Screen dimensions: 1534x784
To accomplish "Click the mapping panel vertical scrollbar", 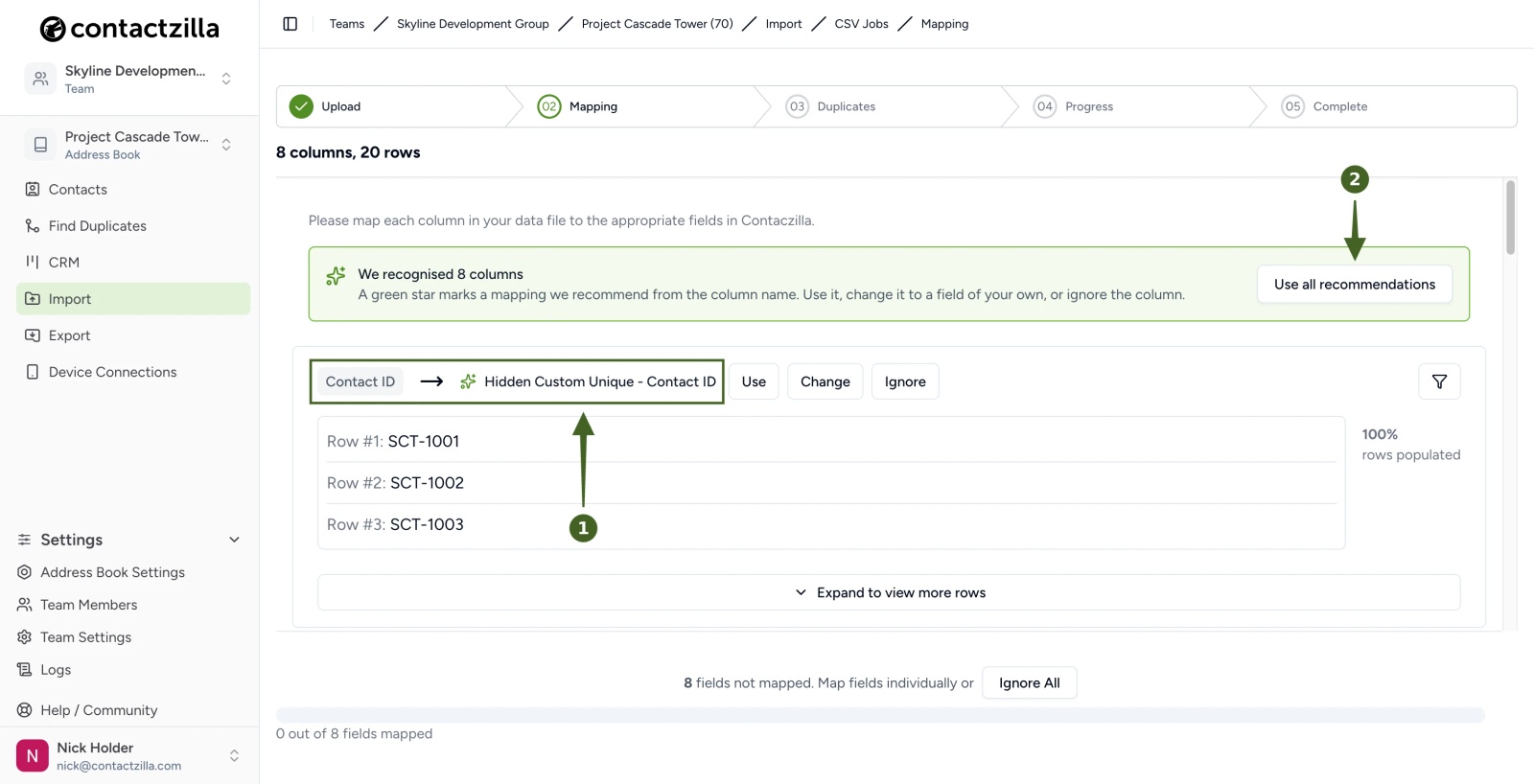I will pyautogui.click(x=1510, y=219).
